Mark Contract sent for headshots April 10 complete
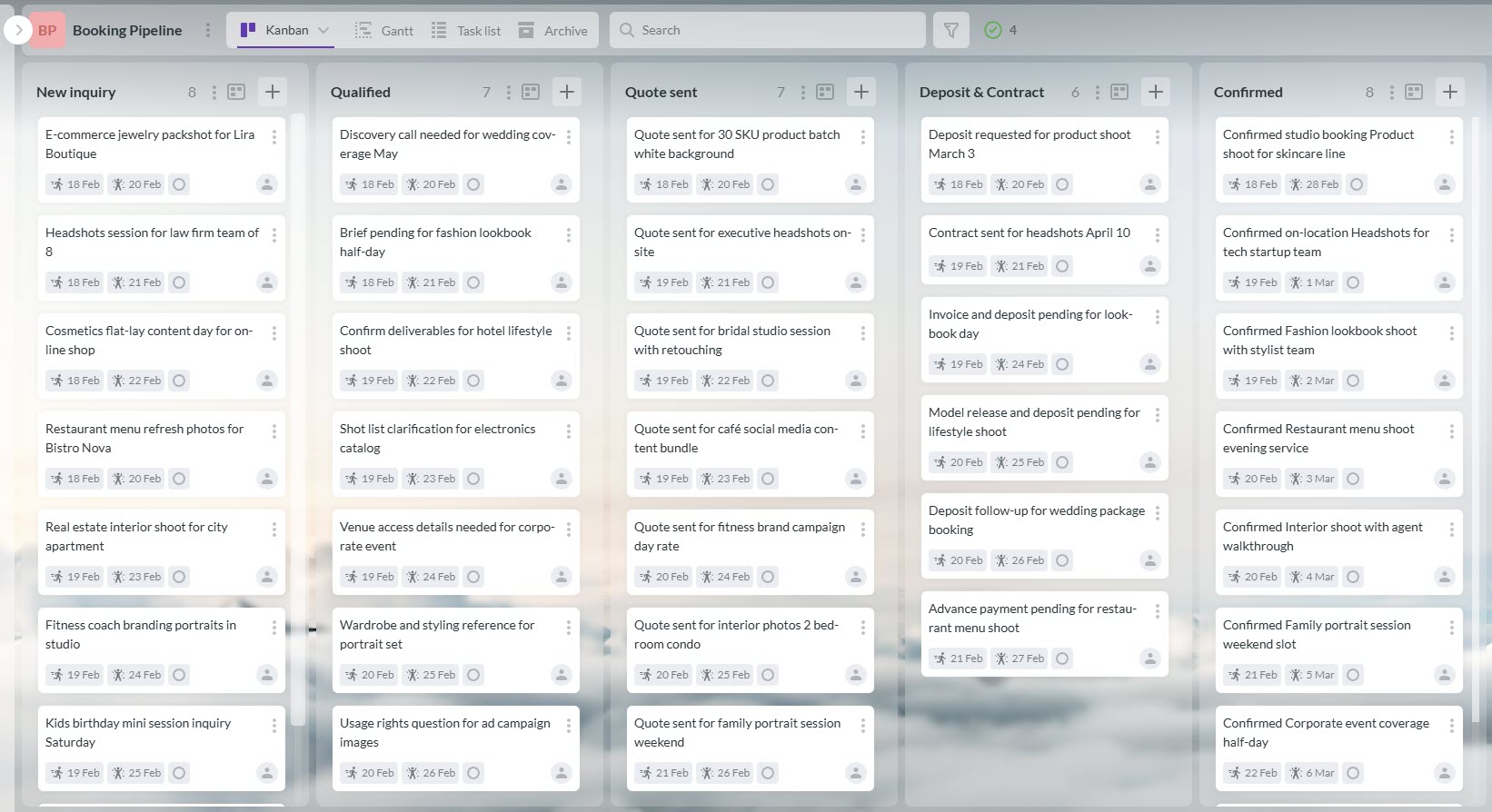The image size is (1492, 812). [x=1062, y=266]
